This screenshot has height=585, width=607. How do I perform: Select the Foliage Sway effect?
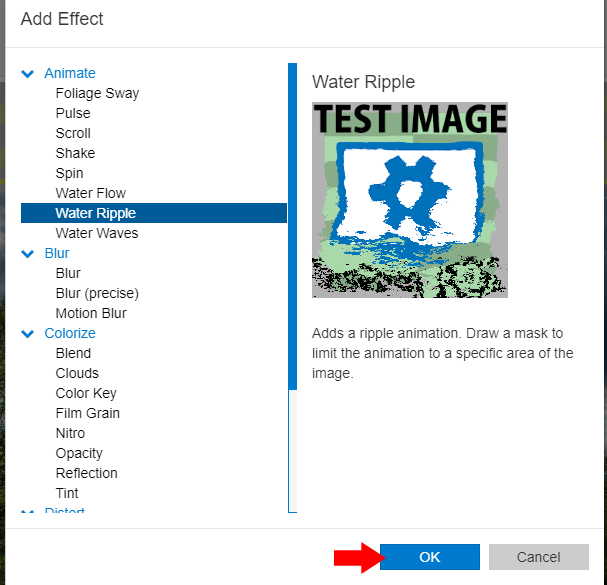[x=97, y=93]
